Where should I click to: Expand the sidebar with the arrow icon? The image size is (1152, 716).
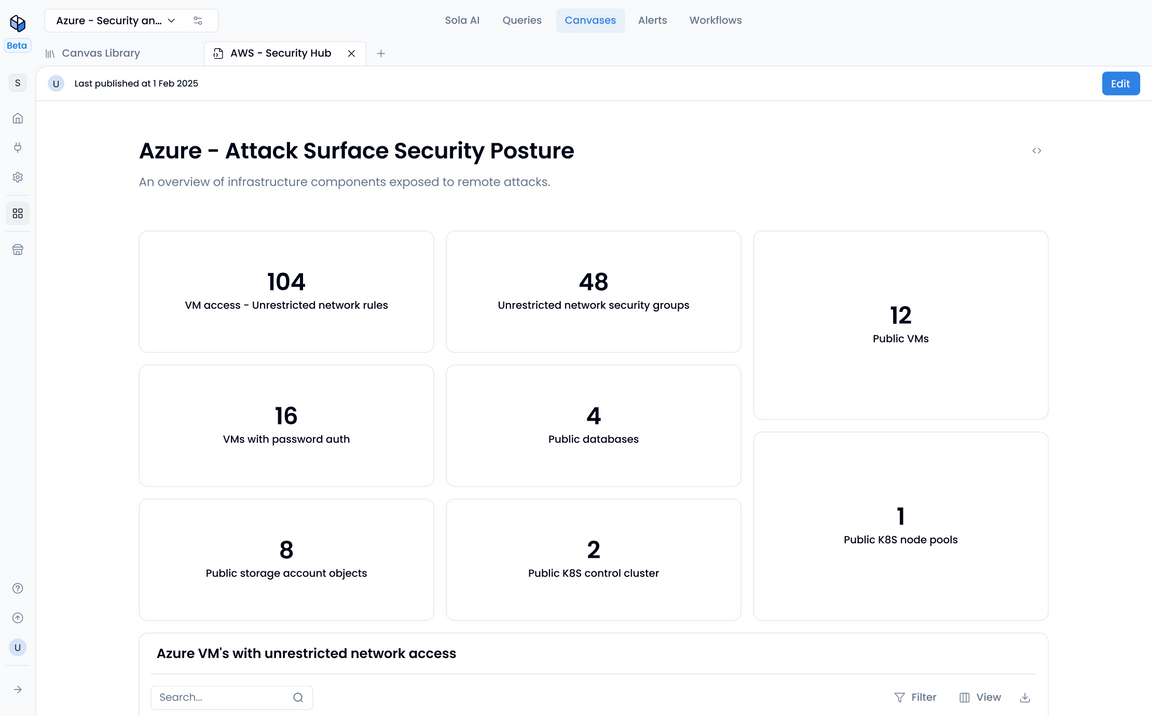(18, 690)
